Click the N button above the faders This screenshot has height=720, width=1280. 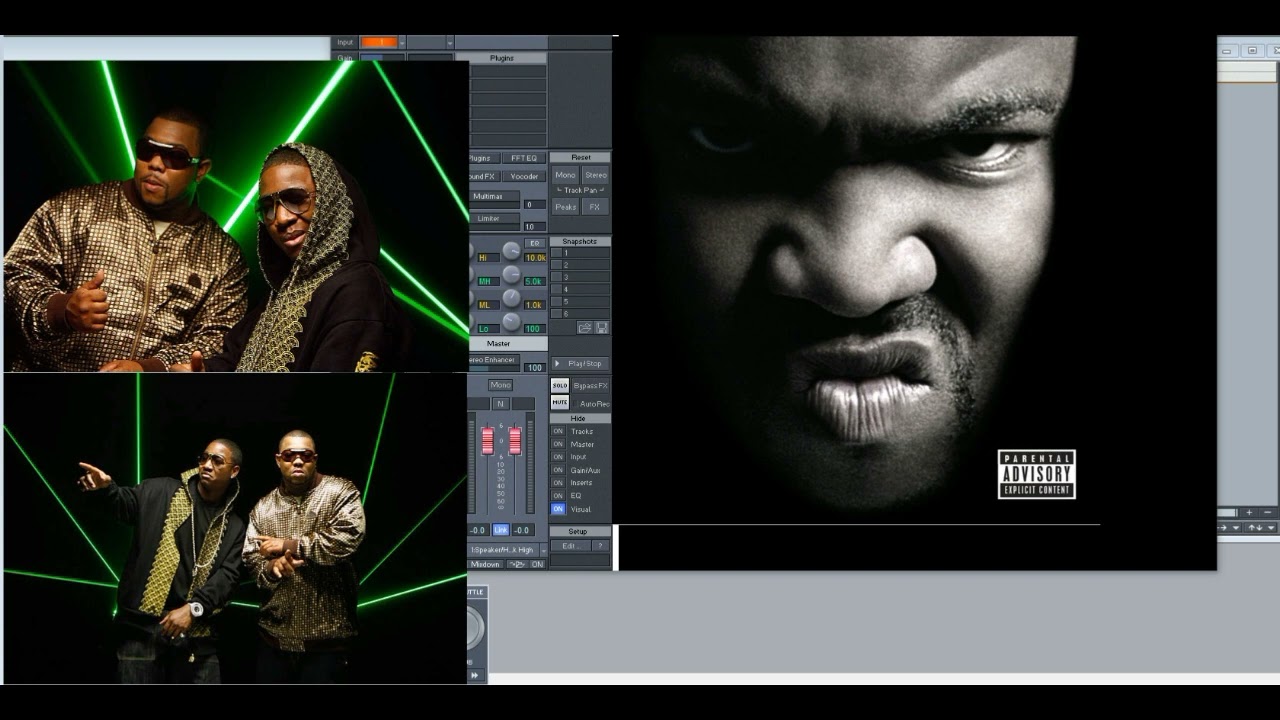[x=501, y=404]
